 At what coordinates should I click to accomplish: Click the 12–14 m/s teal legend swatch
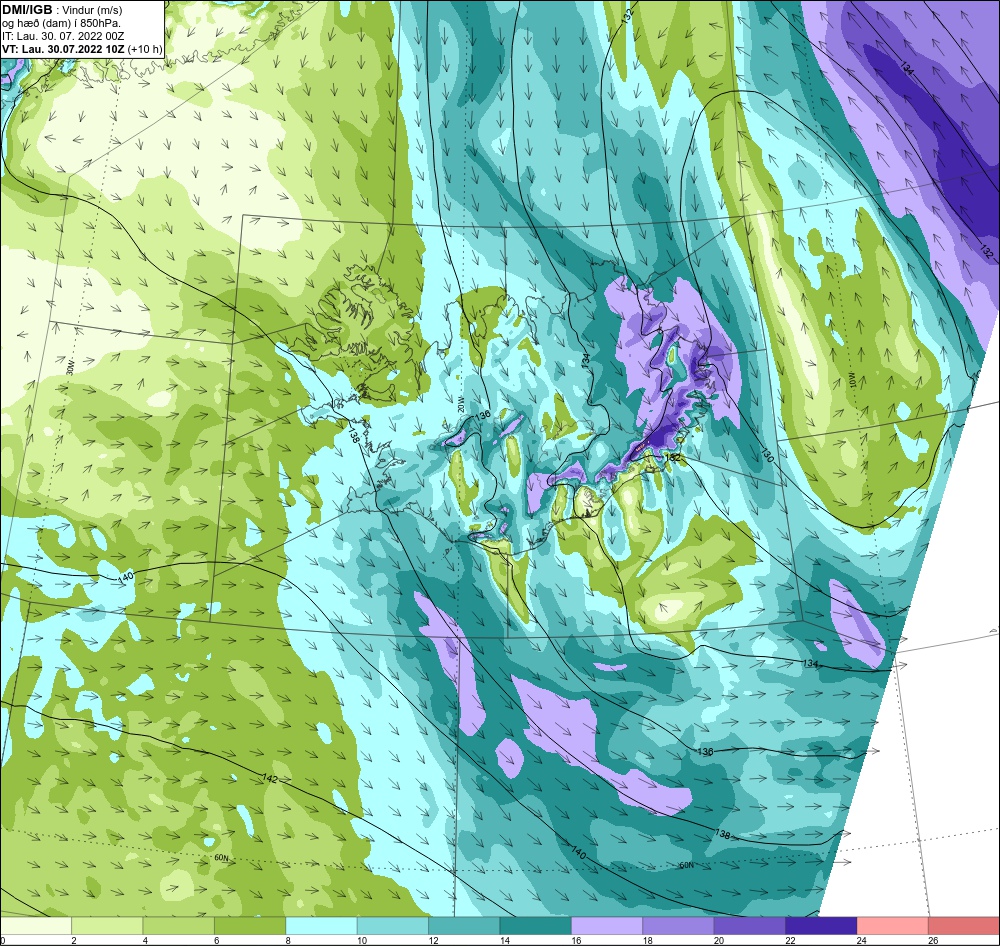pos(464,926)
